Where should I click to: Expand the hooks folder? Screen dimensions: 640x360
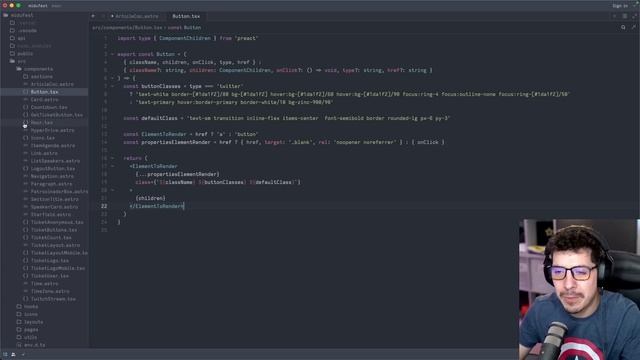coord(31,307)
